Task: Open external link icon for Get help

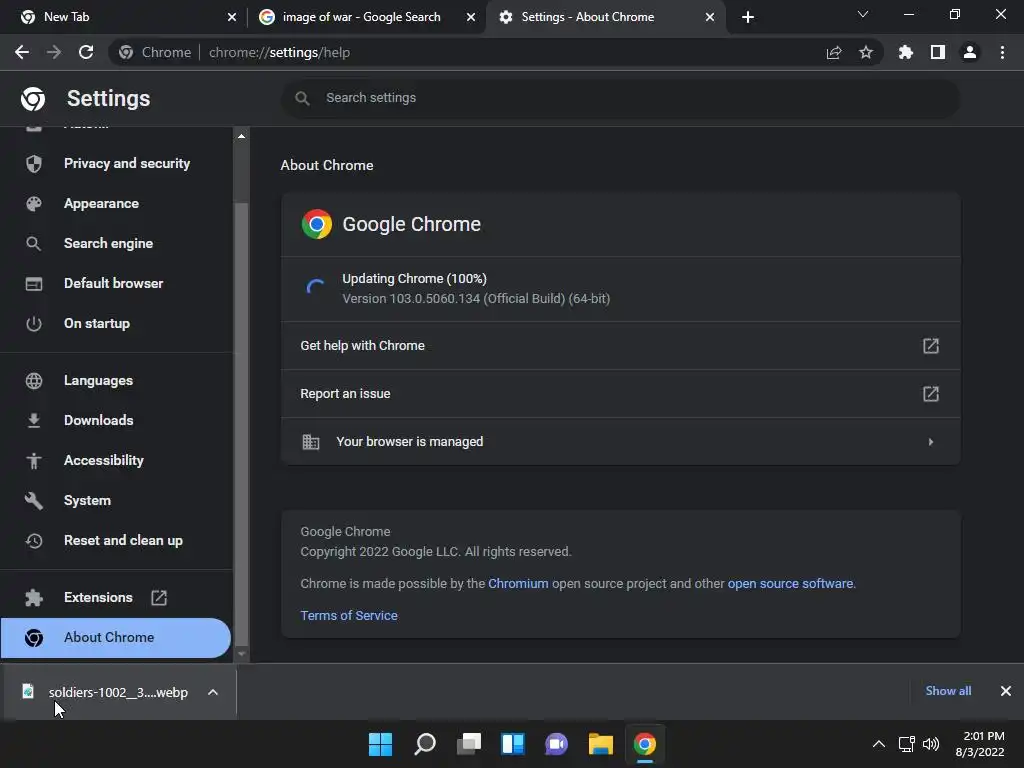Action: (x=931, y=345)
